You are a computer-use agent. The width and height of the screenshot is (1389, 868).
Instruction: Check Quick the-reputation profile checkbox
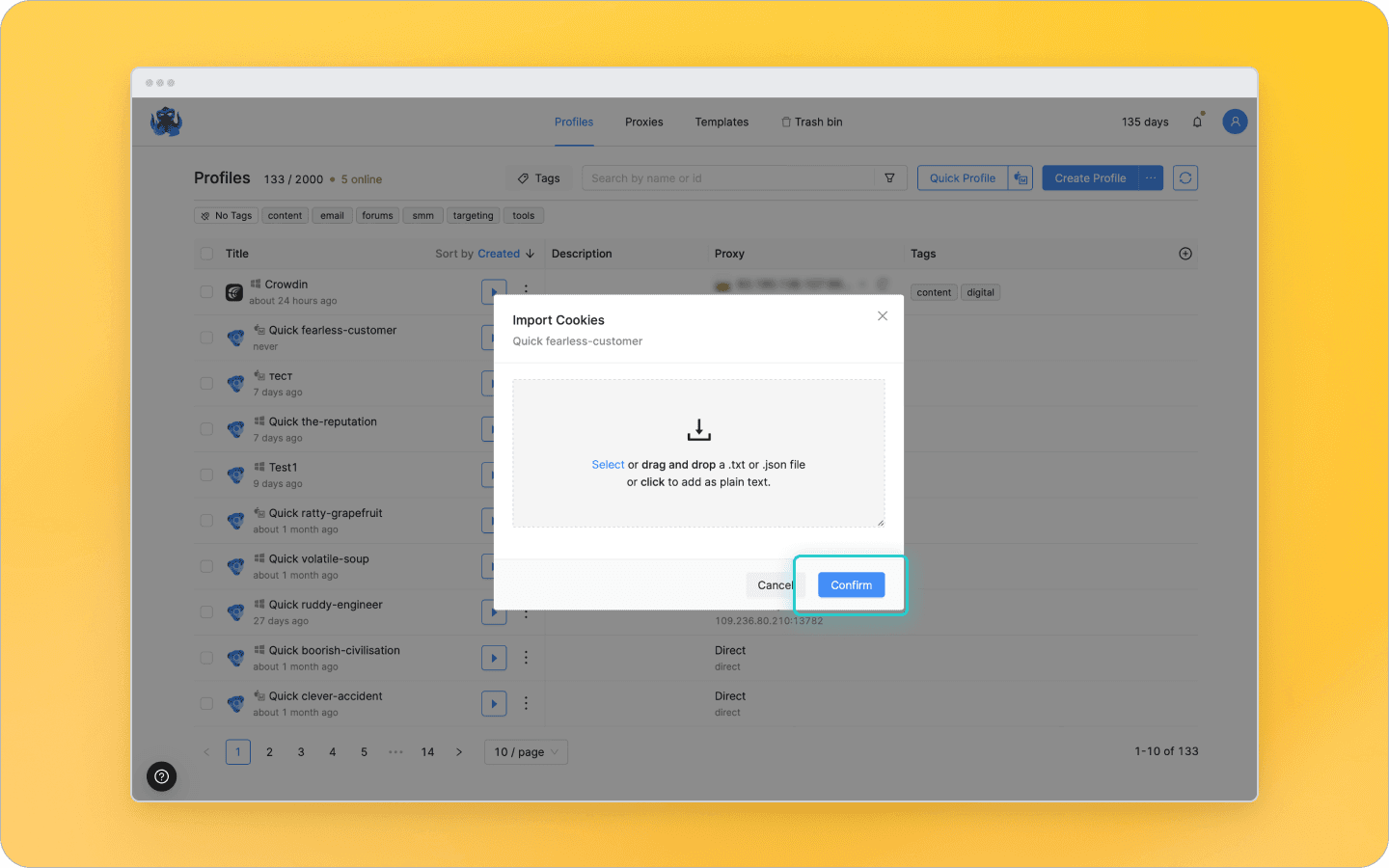click(x=206, y=429)
